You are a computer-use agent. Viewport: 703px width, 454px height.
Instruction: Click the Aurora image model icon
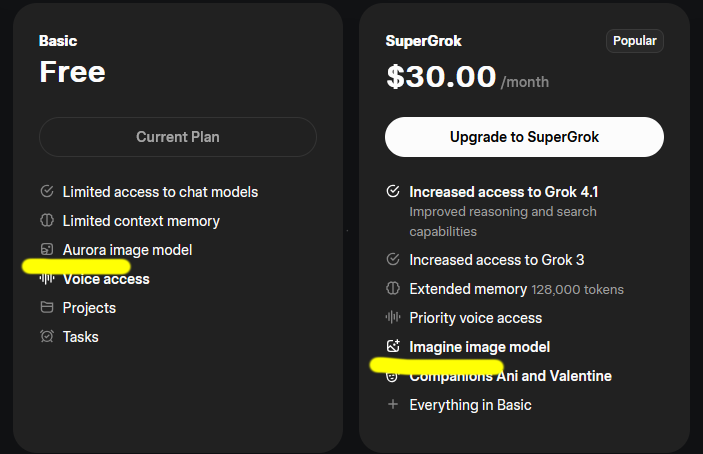click(x=46, y=249)
